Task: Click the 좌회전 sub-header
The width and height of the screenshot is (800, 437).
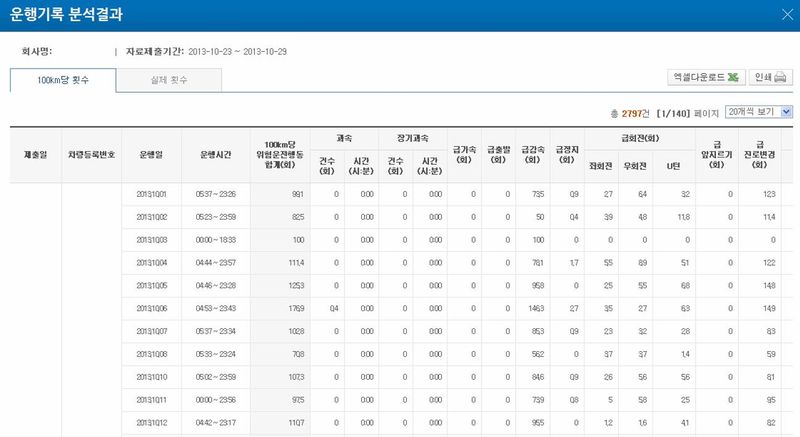Action: point(601,166)
